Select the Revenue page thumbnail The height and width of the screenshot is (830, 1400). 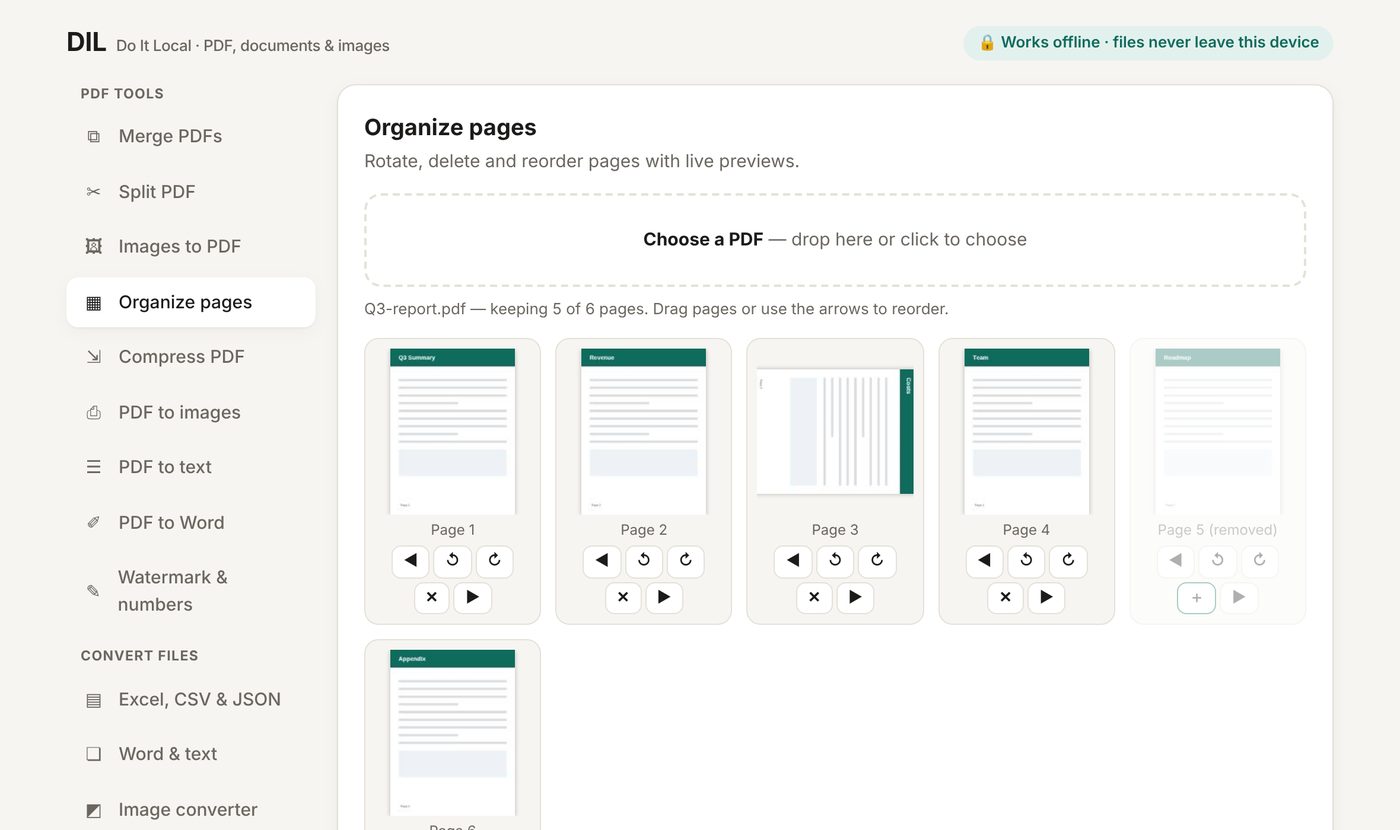click(x=644, y=432)
